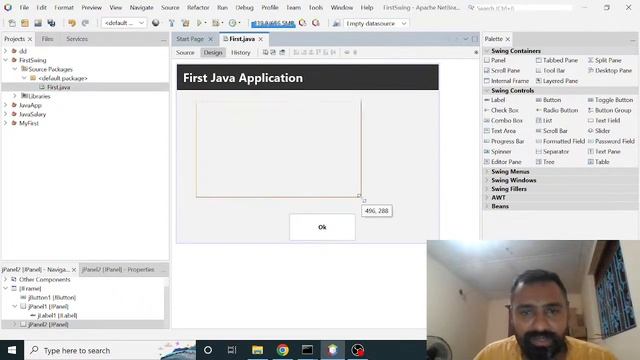Select jButton1 in the Navigator tree
The image size is (640, 360).
click(52, 297)
